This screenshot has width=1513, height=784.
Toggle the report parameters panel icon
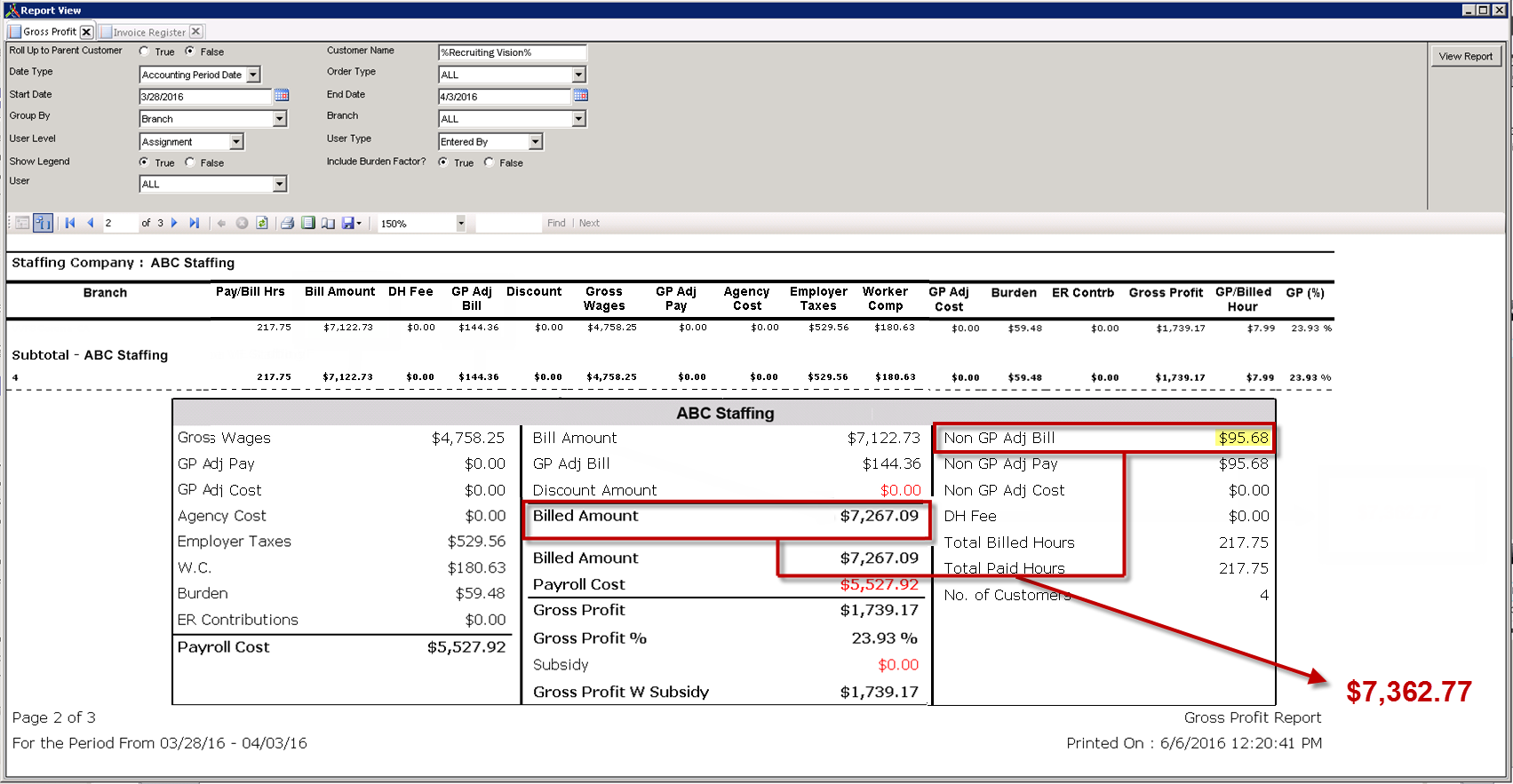pos(22,223)
